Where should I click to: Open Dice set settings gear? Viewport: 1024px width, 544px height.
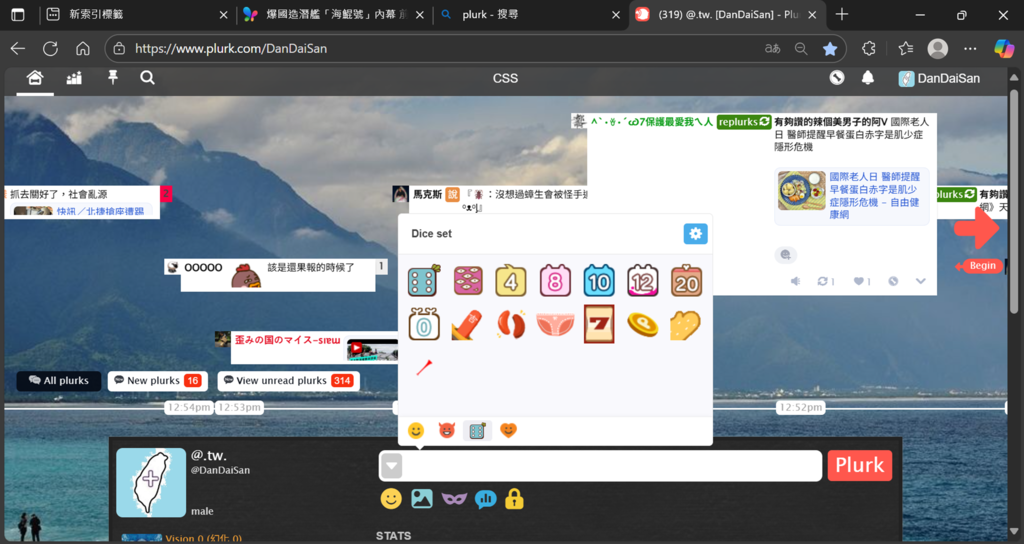(695, 234)
